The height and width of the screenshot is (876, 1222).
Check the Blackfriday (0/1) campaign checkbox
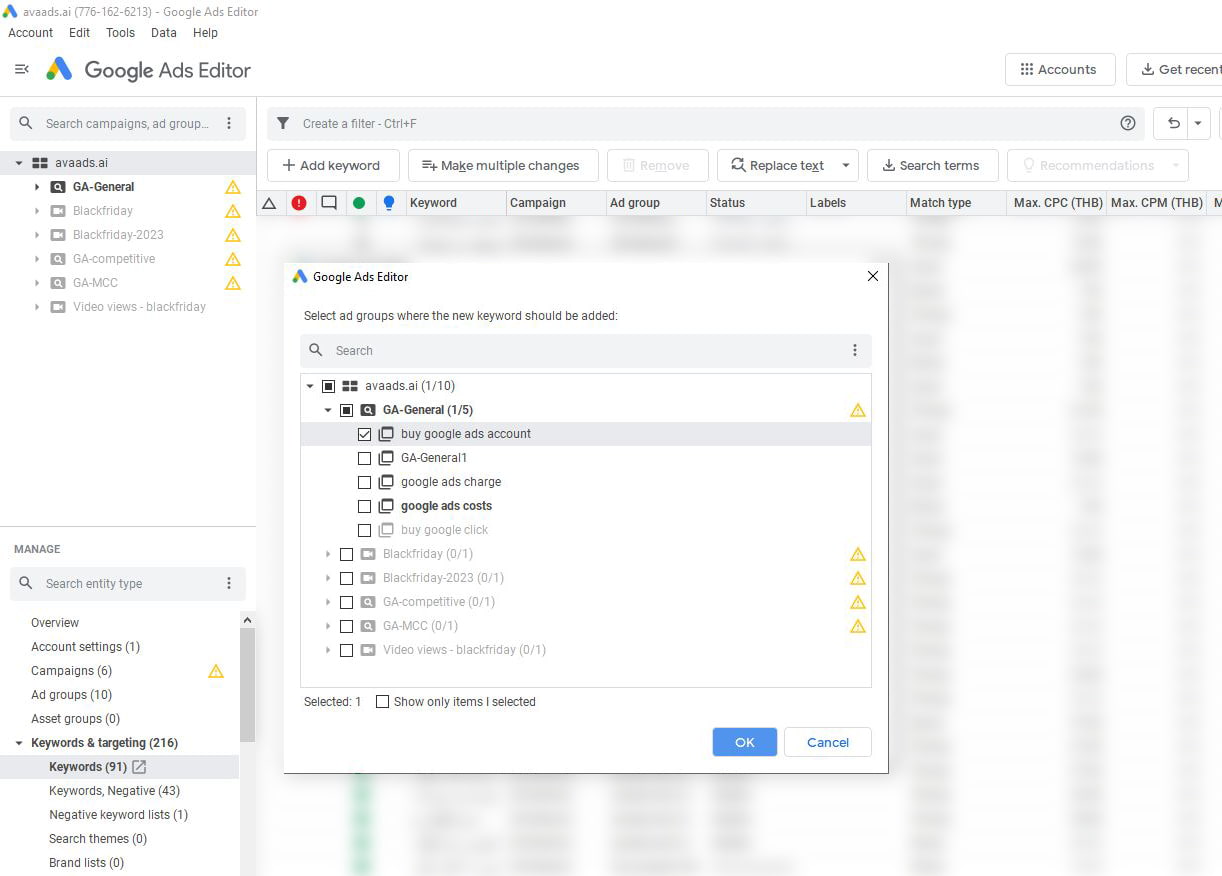[346, 554]
